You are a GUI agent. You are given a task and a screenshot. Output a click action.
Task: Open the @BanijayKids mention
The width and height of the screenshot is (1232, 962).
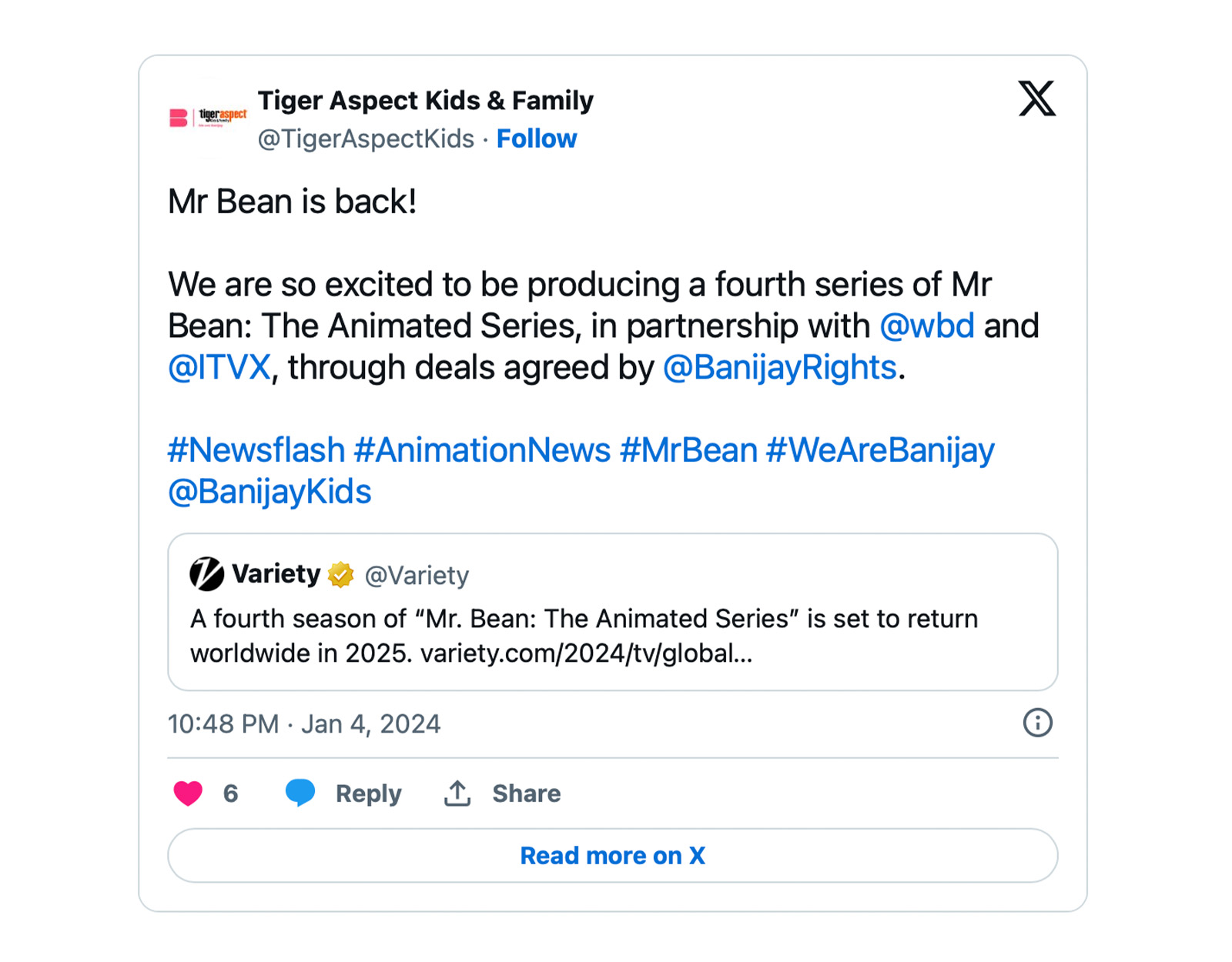(269, 491)
